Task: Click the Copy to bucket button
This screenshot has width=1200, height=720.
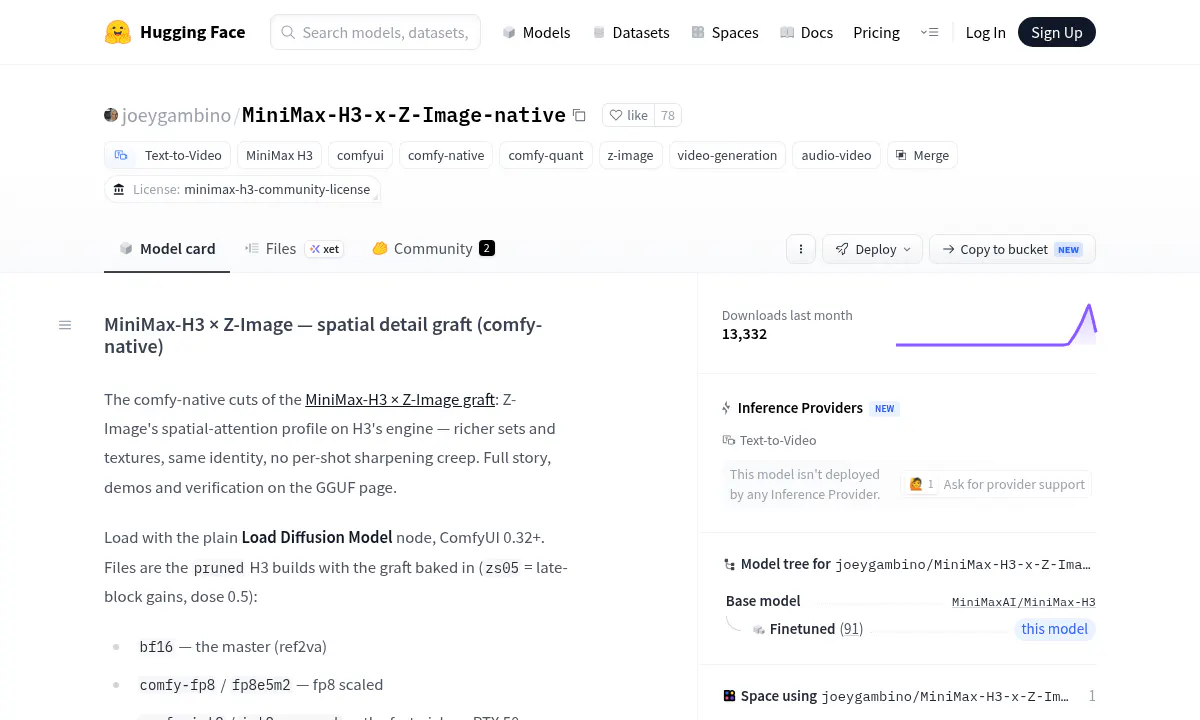Action: point(1012,249)
